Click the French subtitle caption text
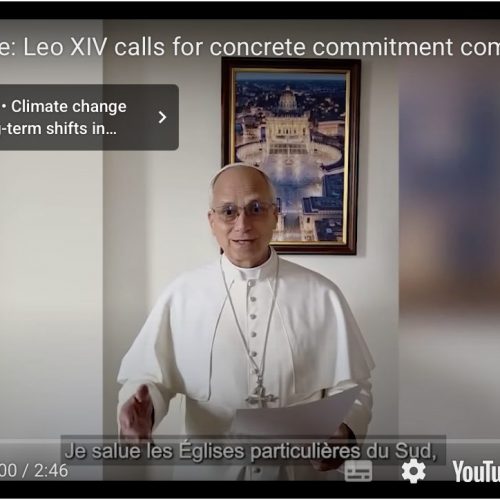 click(251, 451)
